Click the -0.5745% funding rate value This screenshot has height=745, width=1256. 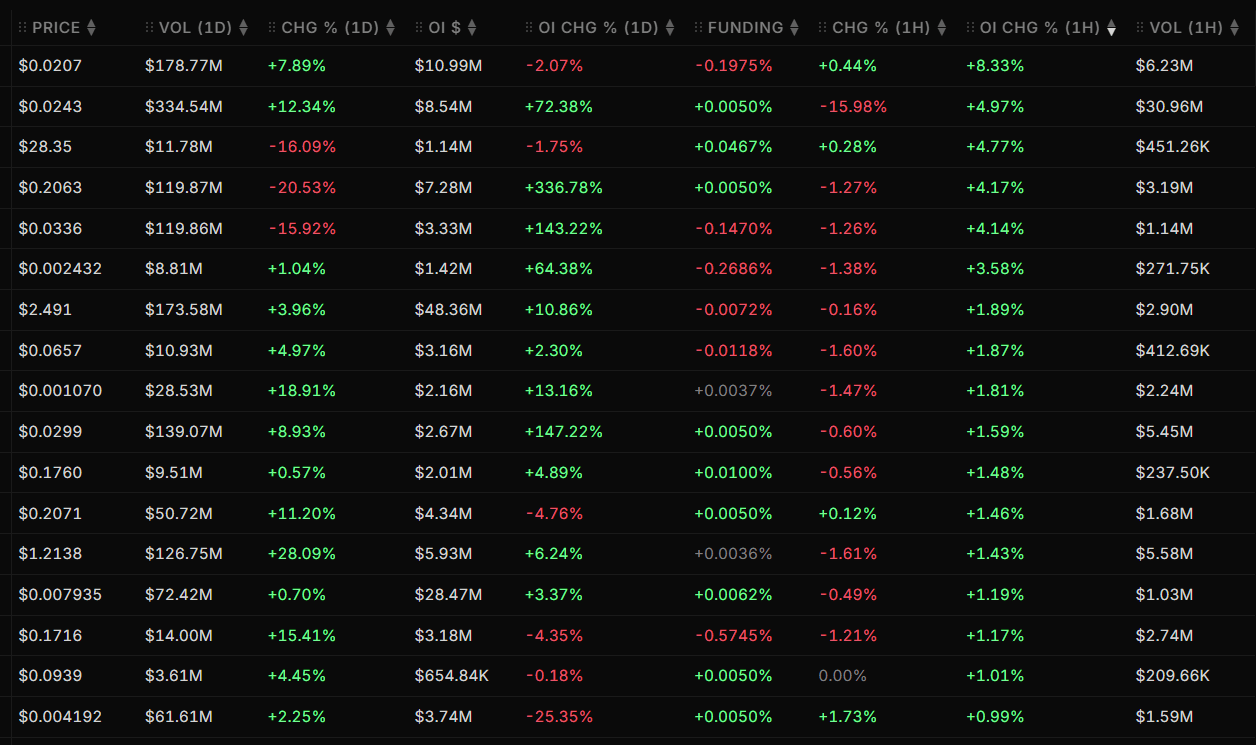click(x=733, y=635)
